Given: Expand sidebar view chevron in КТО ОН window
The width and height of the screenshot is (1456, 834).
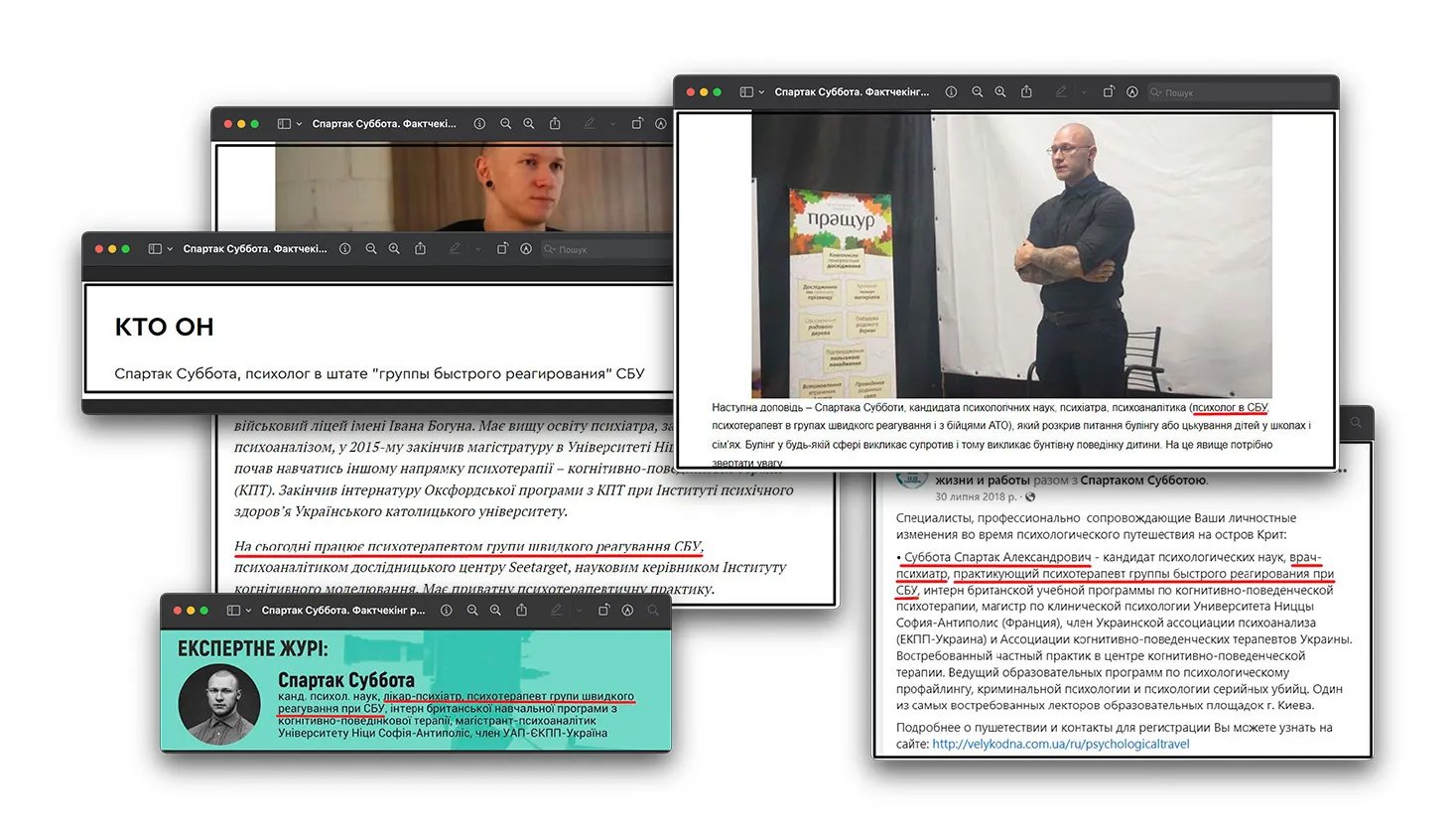Looking at the screenshot, I should [170, 249].
